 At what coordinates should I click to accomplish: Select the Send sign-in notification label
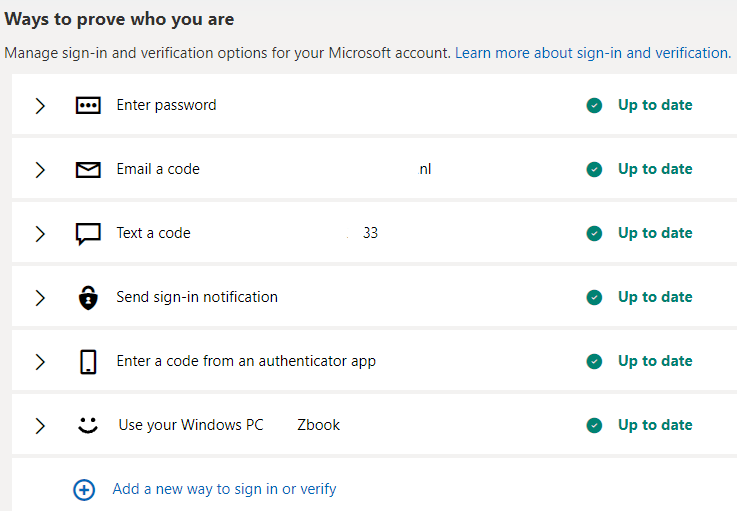[x=197, y=297]
